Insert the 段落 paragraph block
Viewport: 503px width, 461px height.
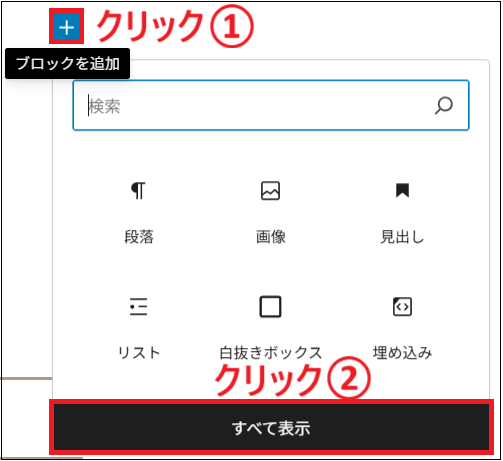[139, 212]
